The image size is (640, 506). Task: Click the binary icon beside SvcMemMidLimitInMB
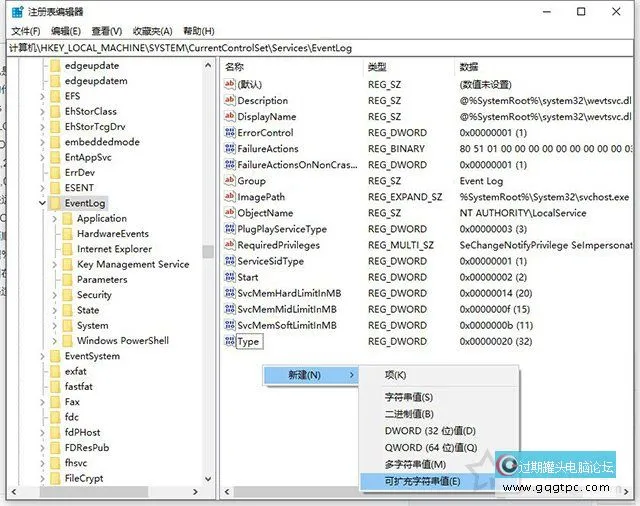pos(230,309)
